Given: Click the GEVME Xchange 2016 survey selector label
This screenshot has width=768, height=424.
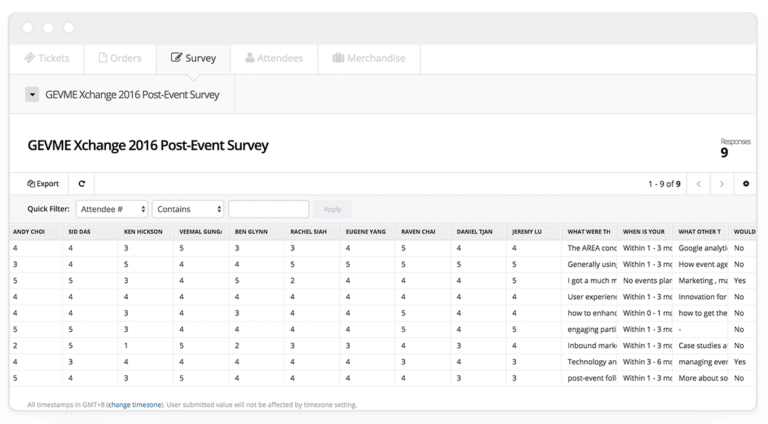Looking at the screenshot, I should coord(132,94).
